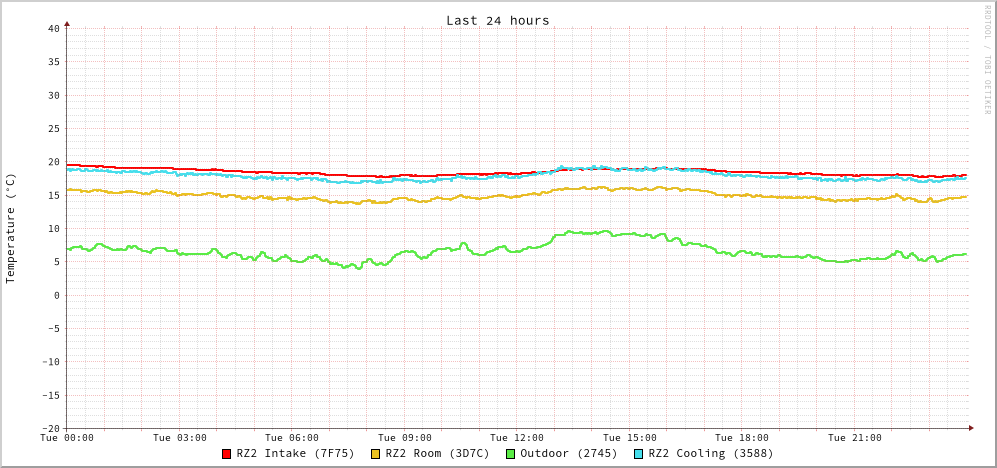The width and height of the screenshot is (997, 468).
Task: Click the arrow at the x-axis end
Action: [970, 428]
